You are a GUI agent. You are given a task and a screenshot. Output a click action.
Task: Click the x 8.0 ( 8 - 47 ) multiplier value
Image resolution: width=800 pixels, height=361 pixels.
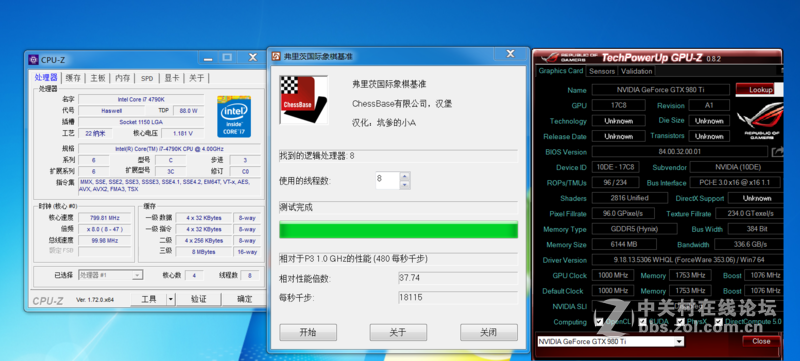[x=105, y=229]
